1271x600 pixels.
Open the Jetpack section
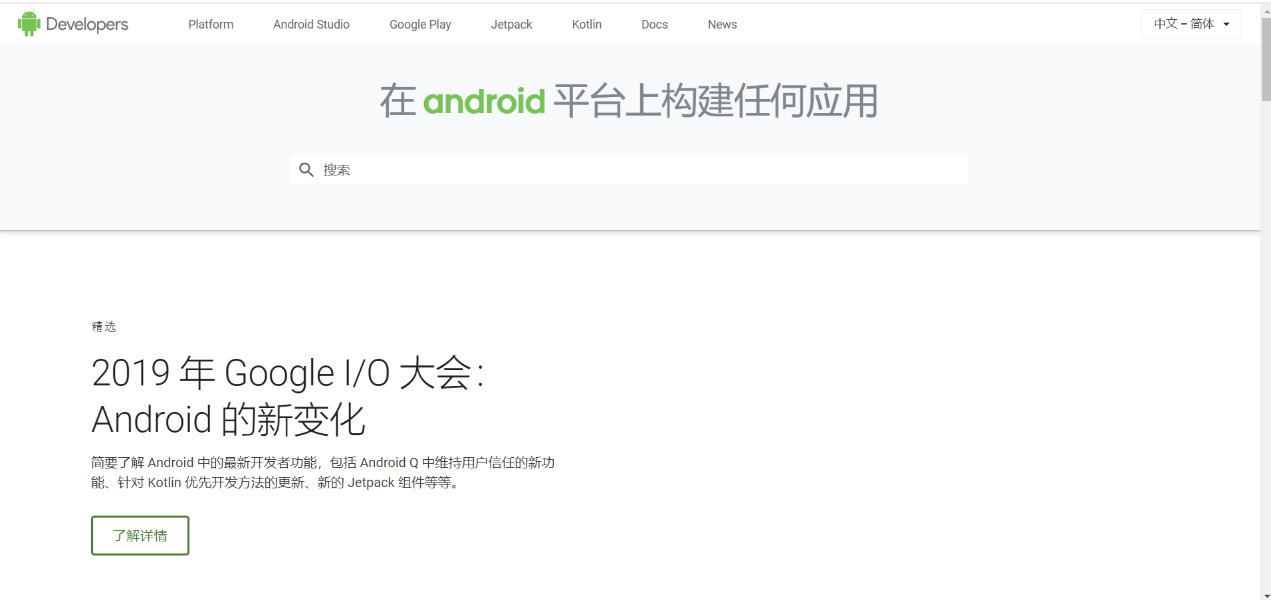(511, 24)
